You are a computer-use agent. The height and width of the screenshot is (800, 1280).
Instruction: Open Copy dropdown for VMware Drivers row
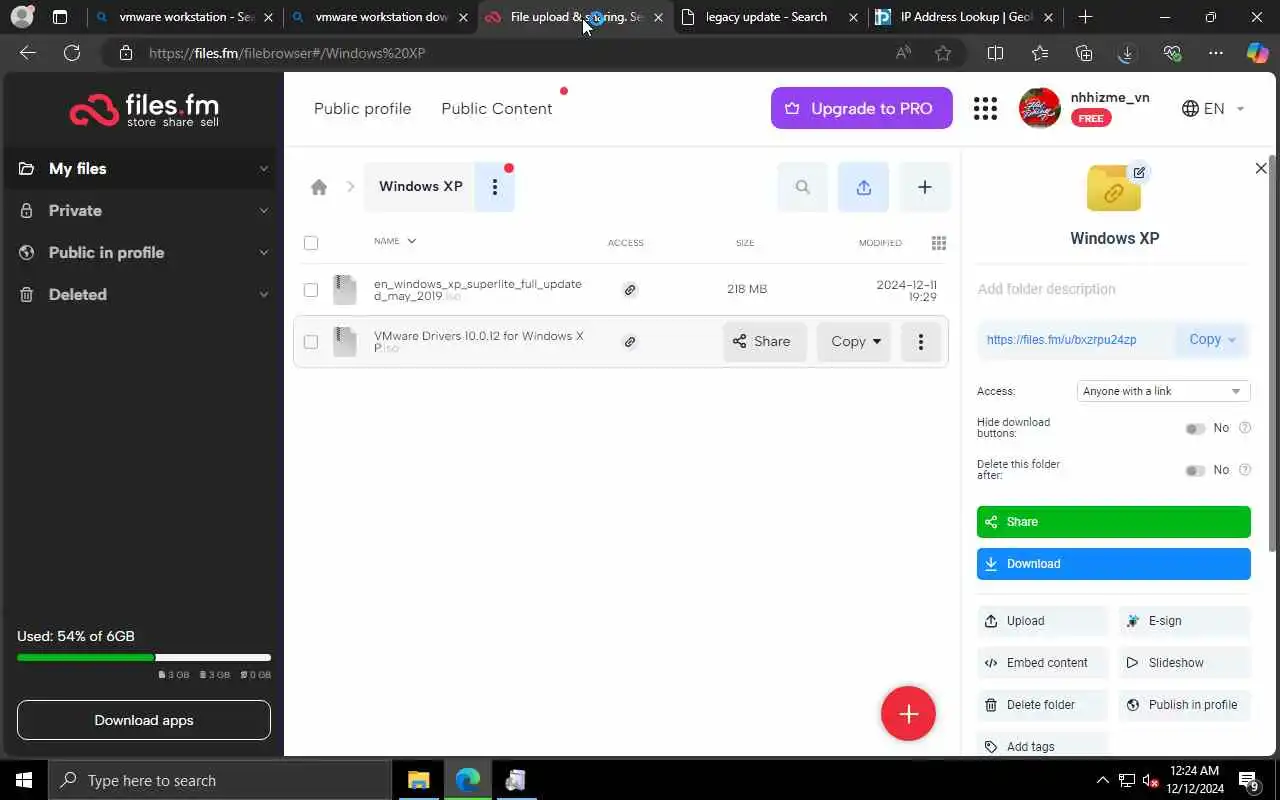[854, 342]
